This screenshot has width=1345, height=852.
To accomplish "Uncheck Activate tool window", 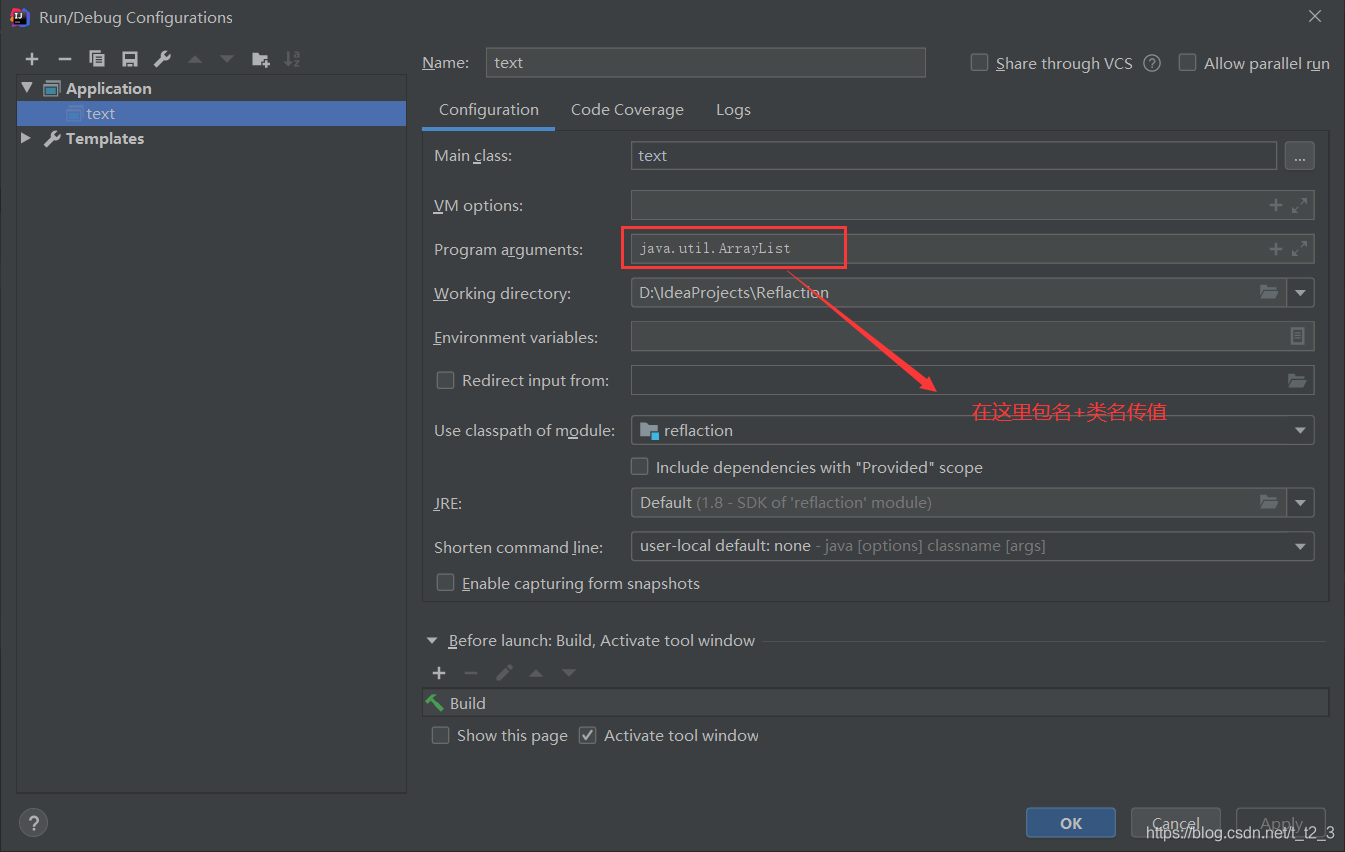I will (x=588, y=735).
